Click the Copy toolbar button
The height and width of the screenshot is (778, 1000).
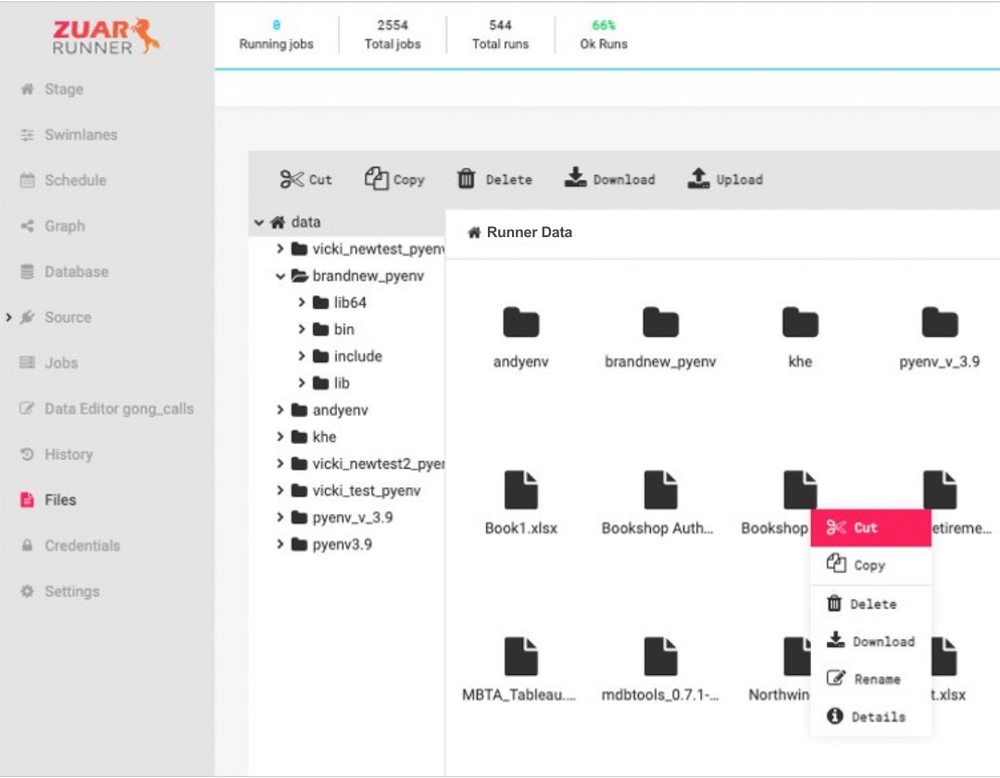[395, 179]
